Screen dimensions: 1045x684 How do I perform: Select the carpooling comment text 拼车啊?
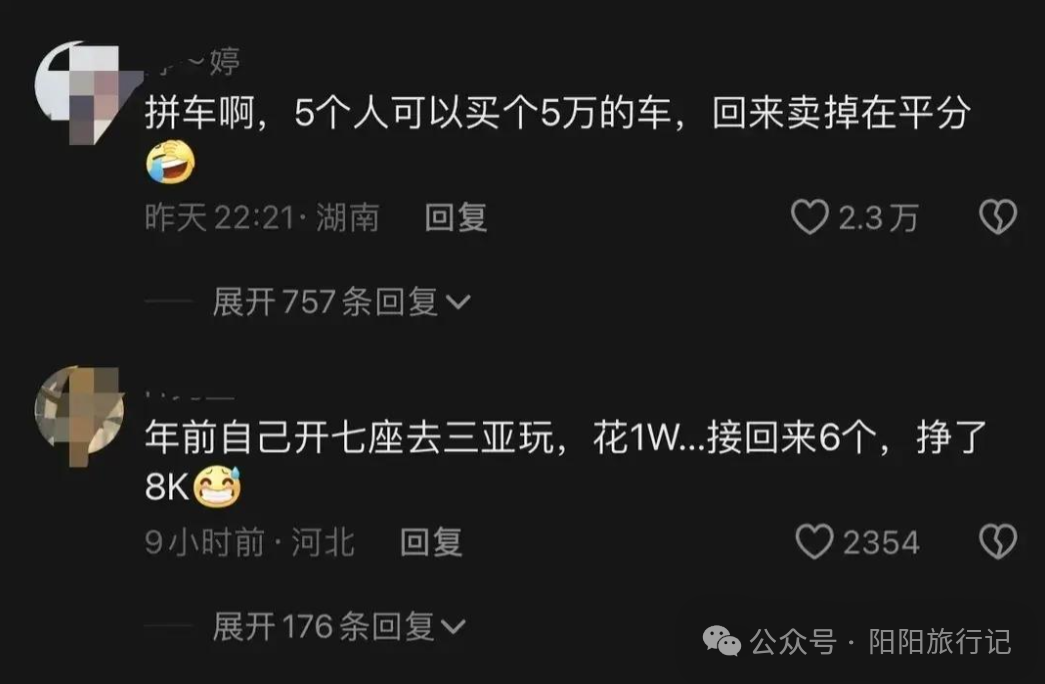200,113
